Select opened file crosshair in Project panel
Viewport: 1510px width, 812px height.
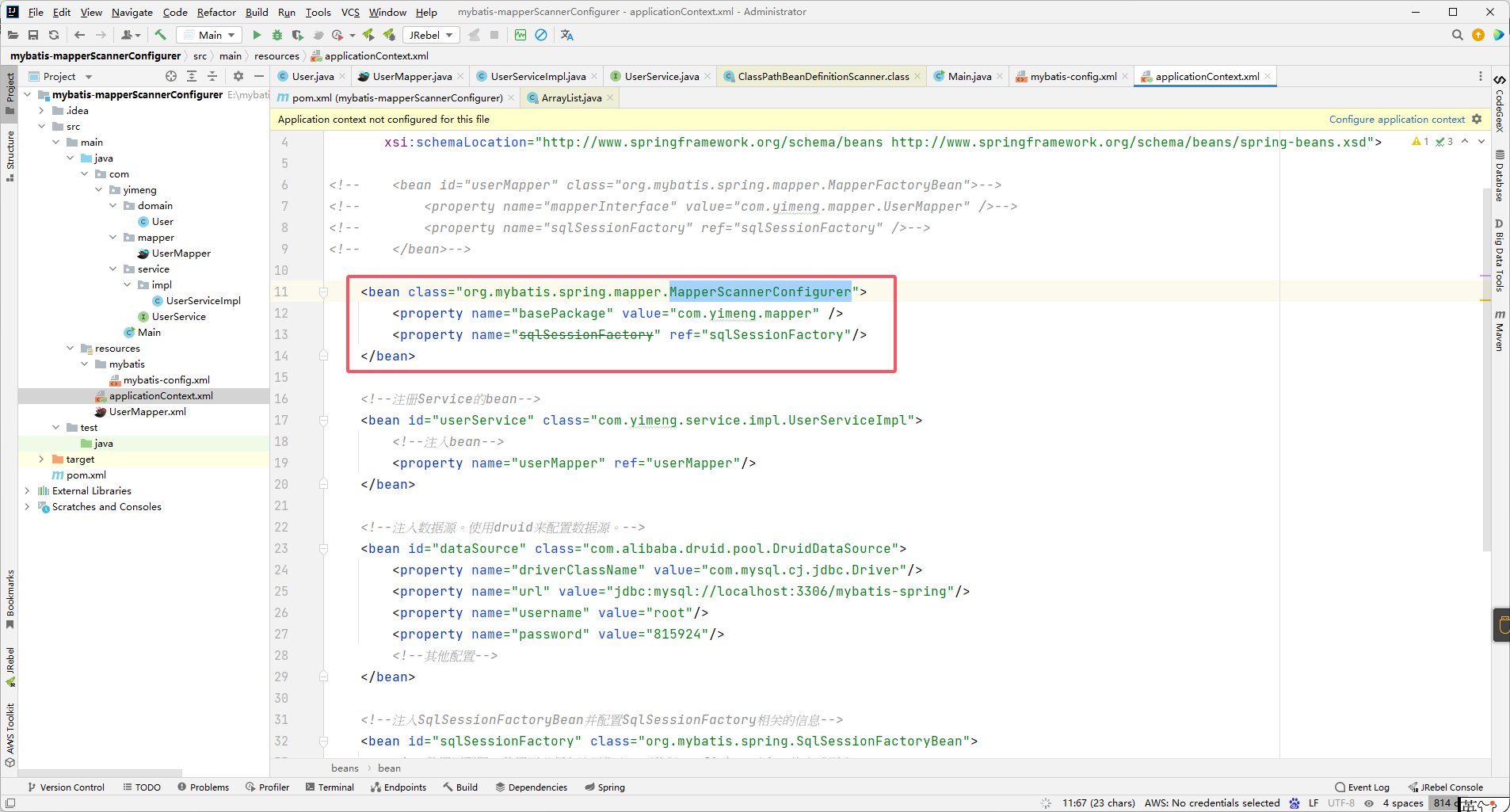(x=171, y=76)
